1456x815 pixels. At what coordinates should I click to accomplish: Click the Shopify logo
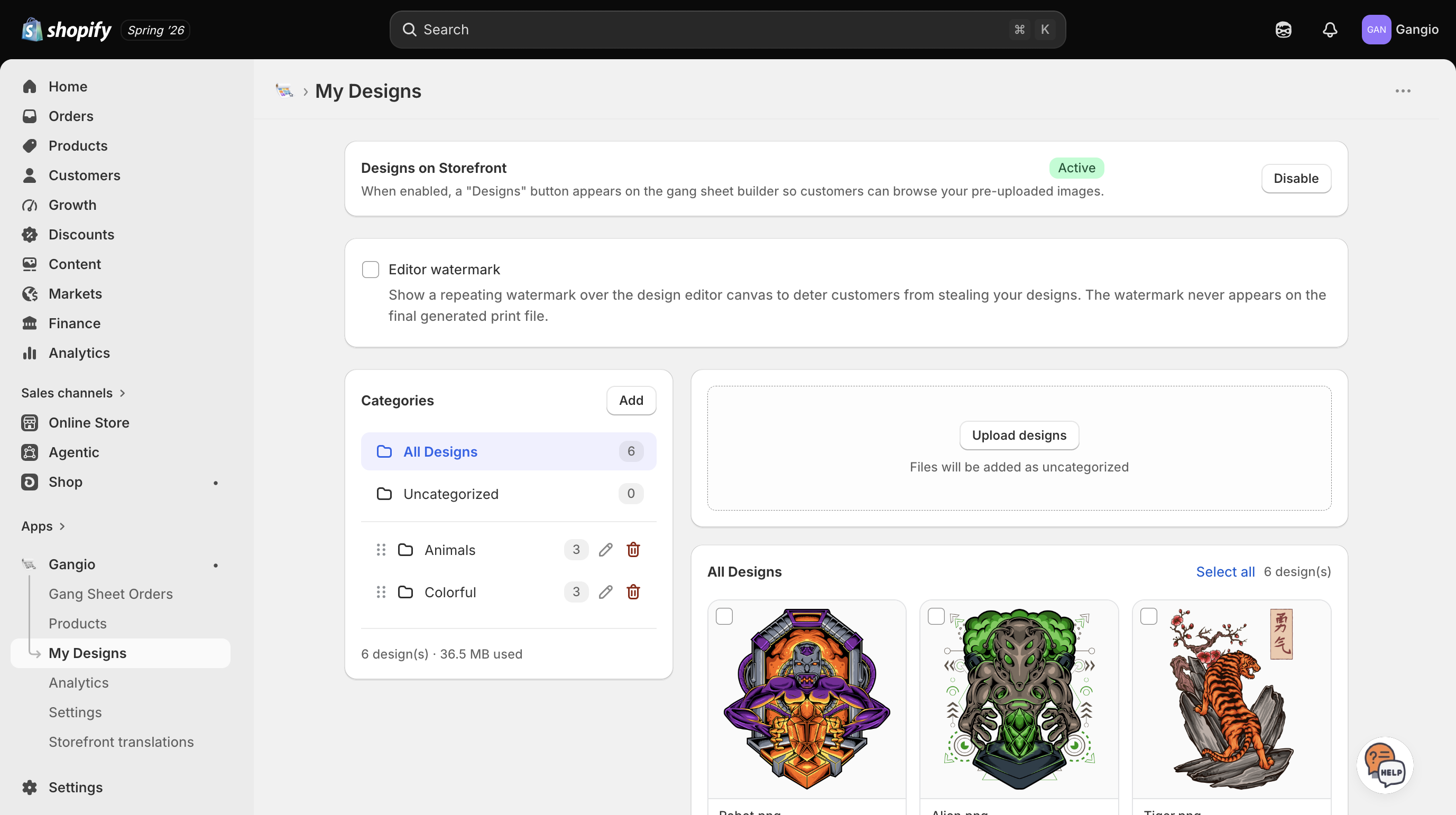click(x=66, y=30)
